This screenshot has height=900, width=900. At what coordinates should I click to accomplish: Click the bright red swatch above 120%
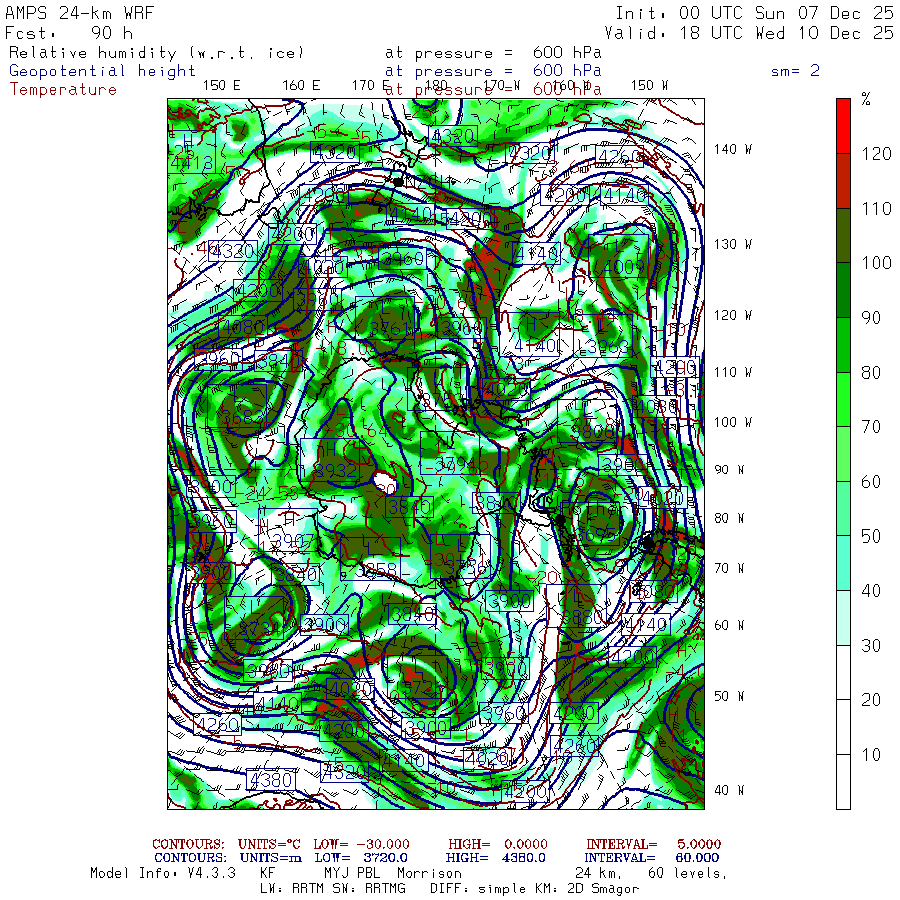click(x=843, y=125)
